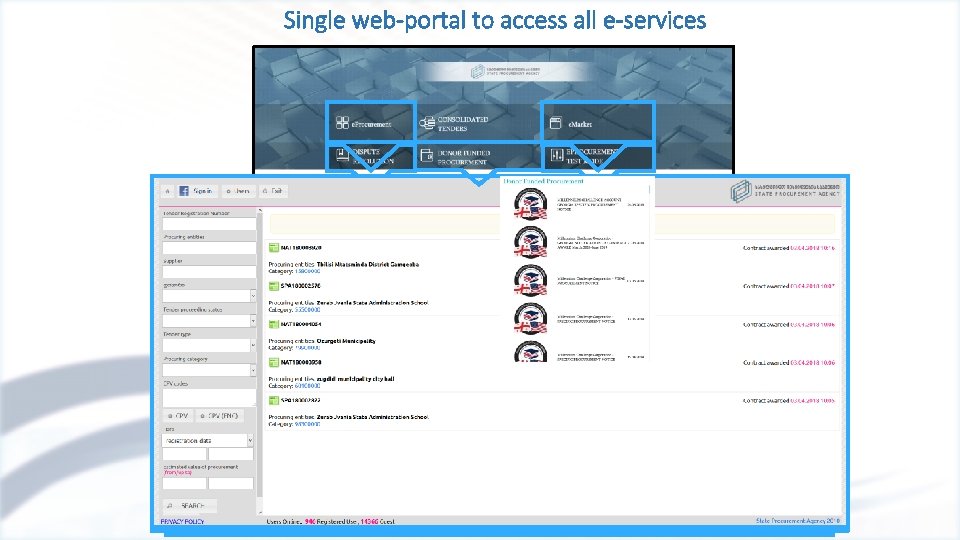Click the 'Donor Funded Procurement' panel heading

pyautogui.click(x=544, y=181)
